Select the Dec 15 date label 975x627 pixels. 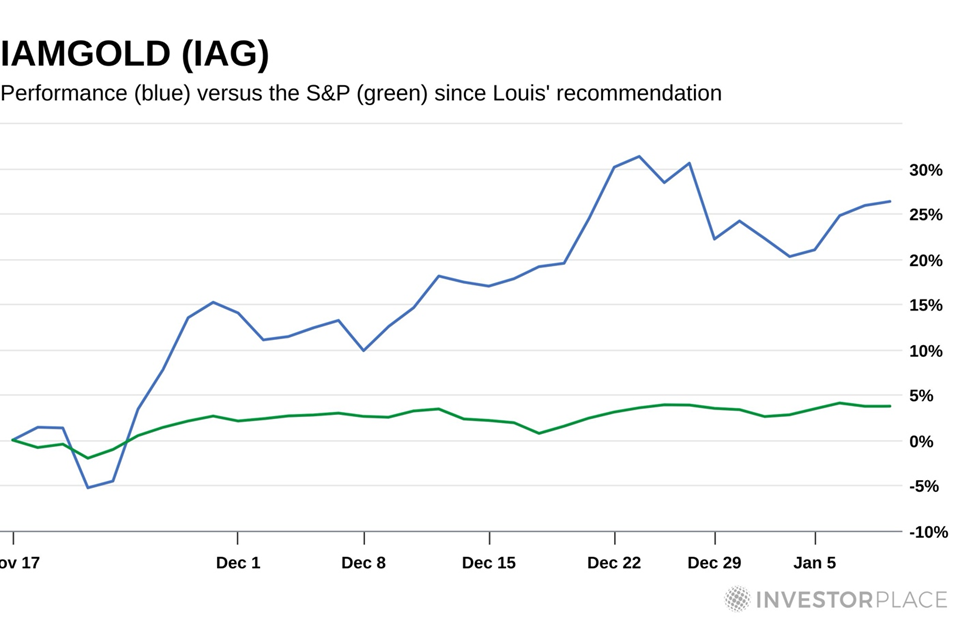(489, 563)
